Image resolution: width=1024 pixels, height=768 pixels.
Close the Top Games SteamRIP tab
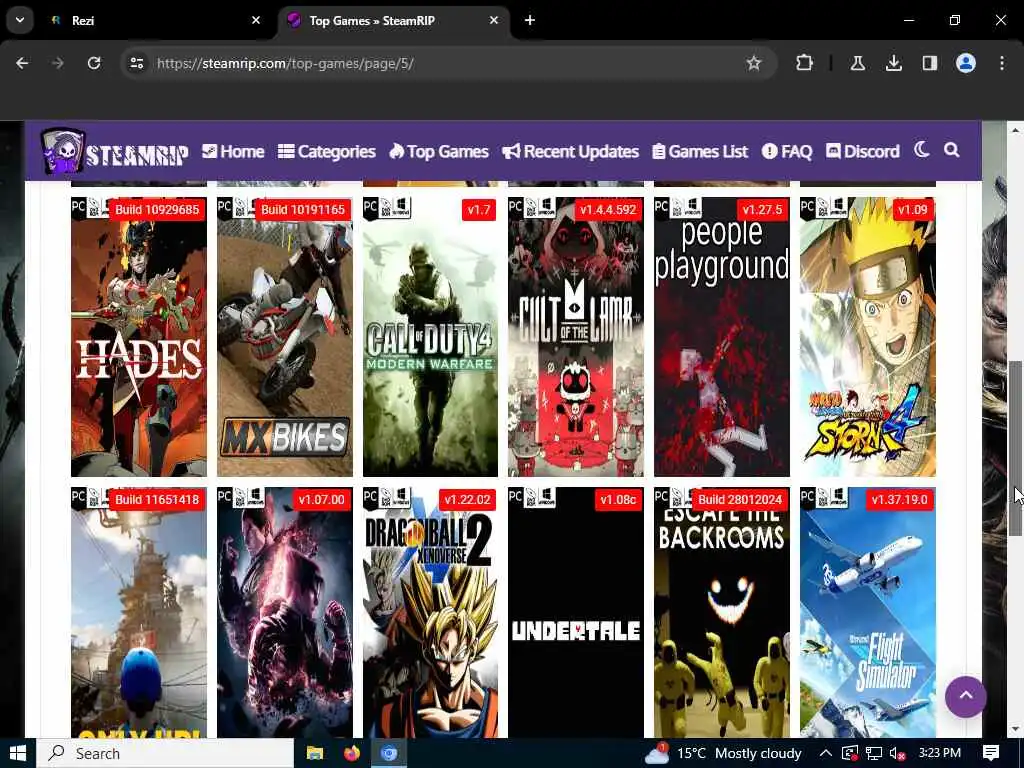494,20
